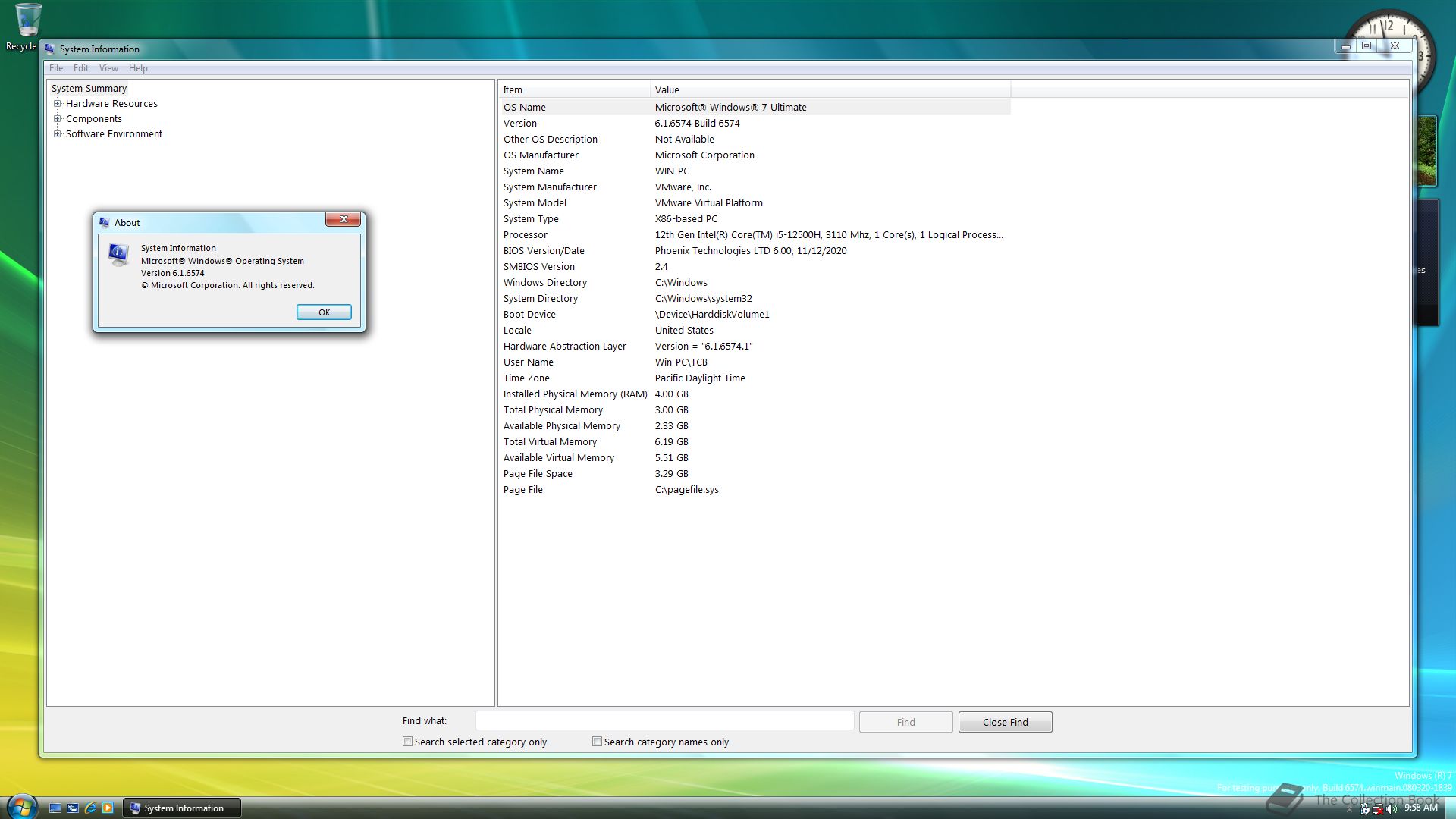Open the Help menu
This screenshot has width=1456, height=819.
(138, 68)
